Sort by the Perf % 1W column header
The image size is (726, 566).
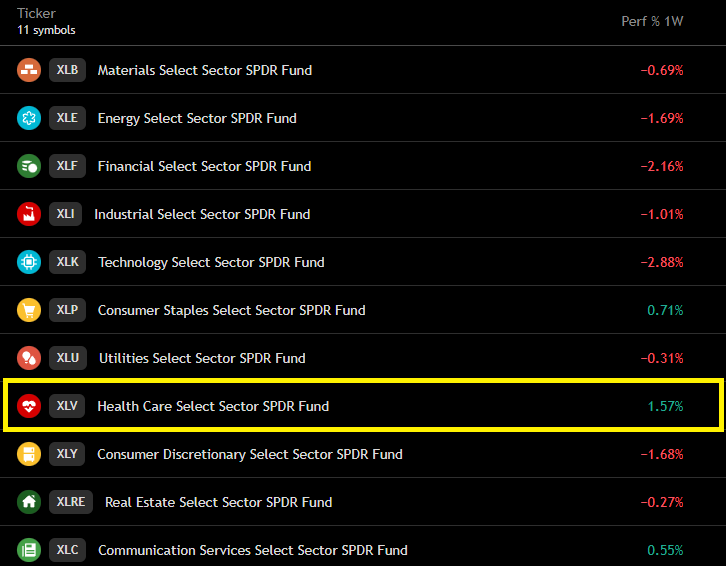[652, 21]
